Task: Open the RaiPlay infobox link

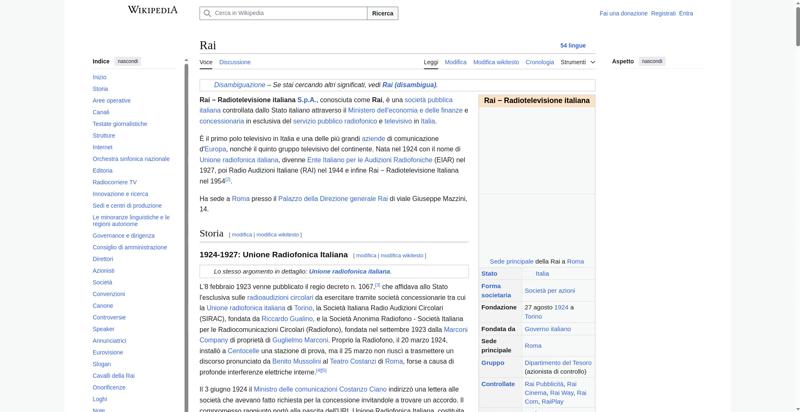Action: coord(553,402)
